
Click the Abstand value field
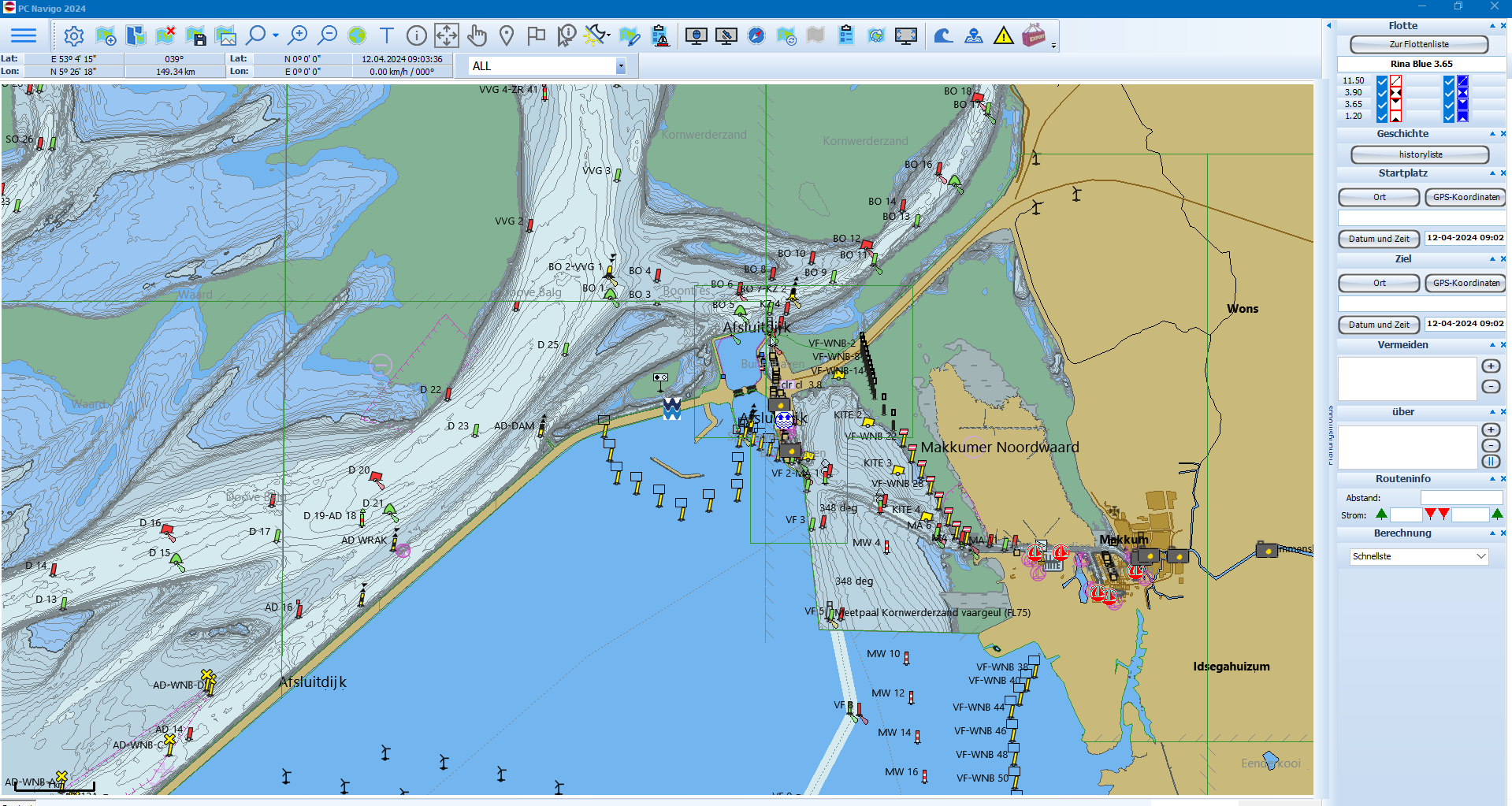pyautogui.click(x=1462, y=498)
